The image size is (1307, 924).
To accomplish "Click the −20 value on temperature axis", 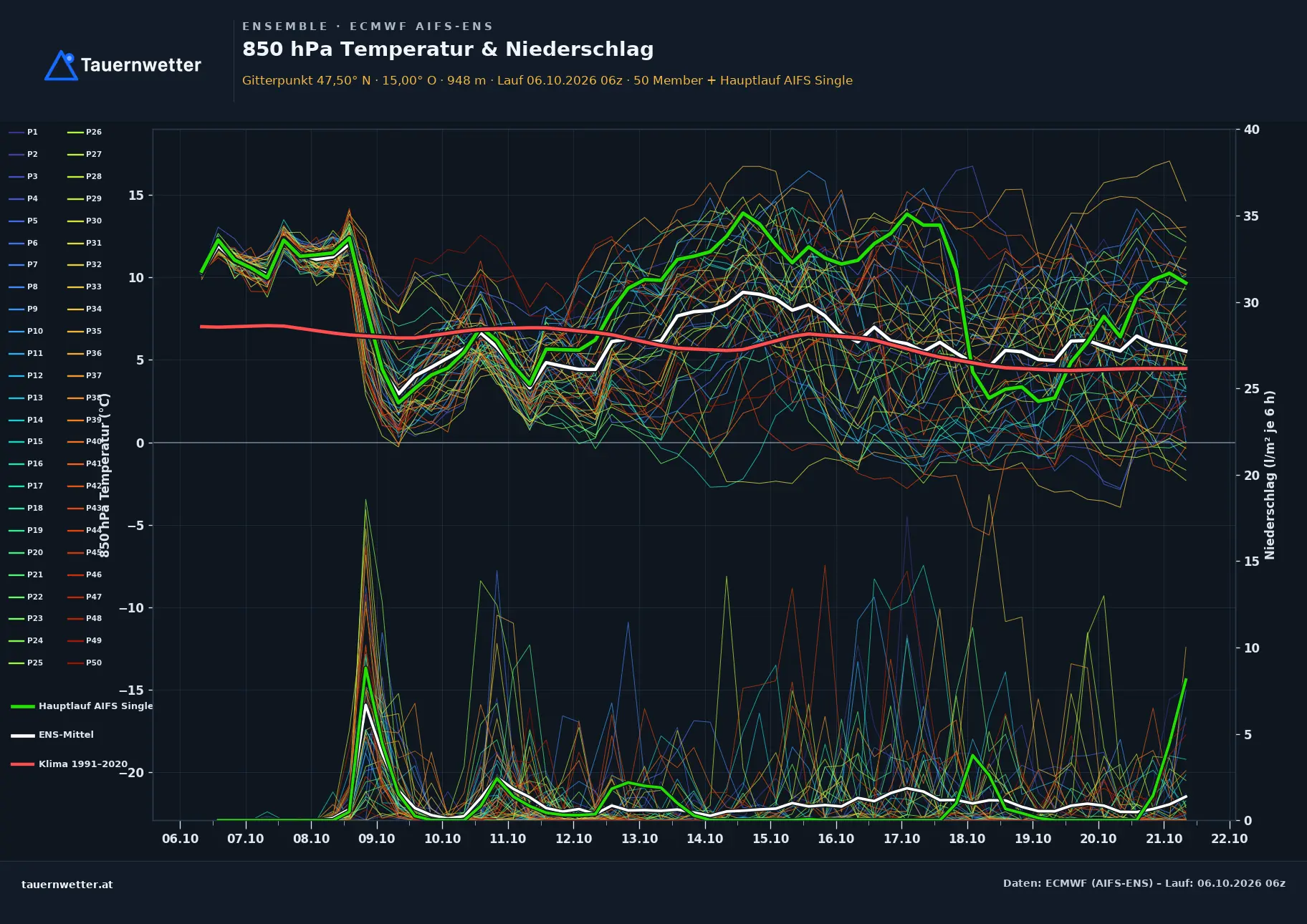I will point(131,773).
